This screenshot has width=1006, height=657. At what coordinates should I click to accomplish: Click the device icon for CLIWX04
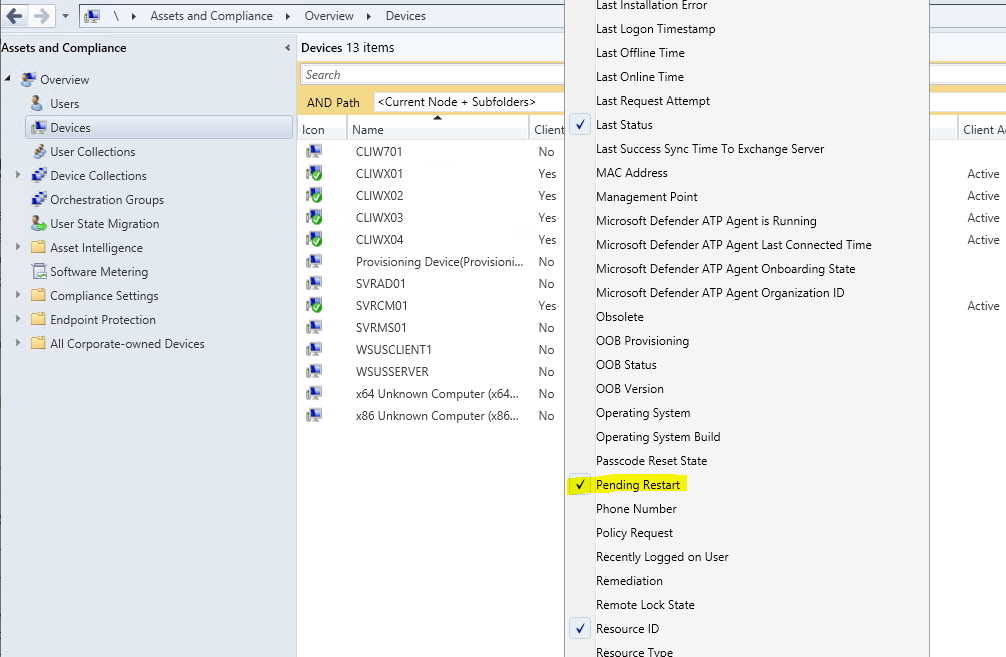[x=314, y=239]
